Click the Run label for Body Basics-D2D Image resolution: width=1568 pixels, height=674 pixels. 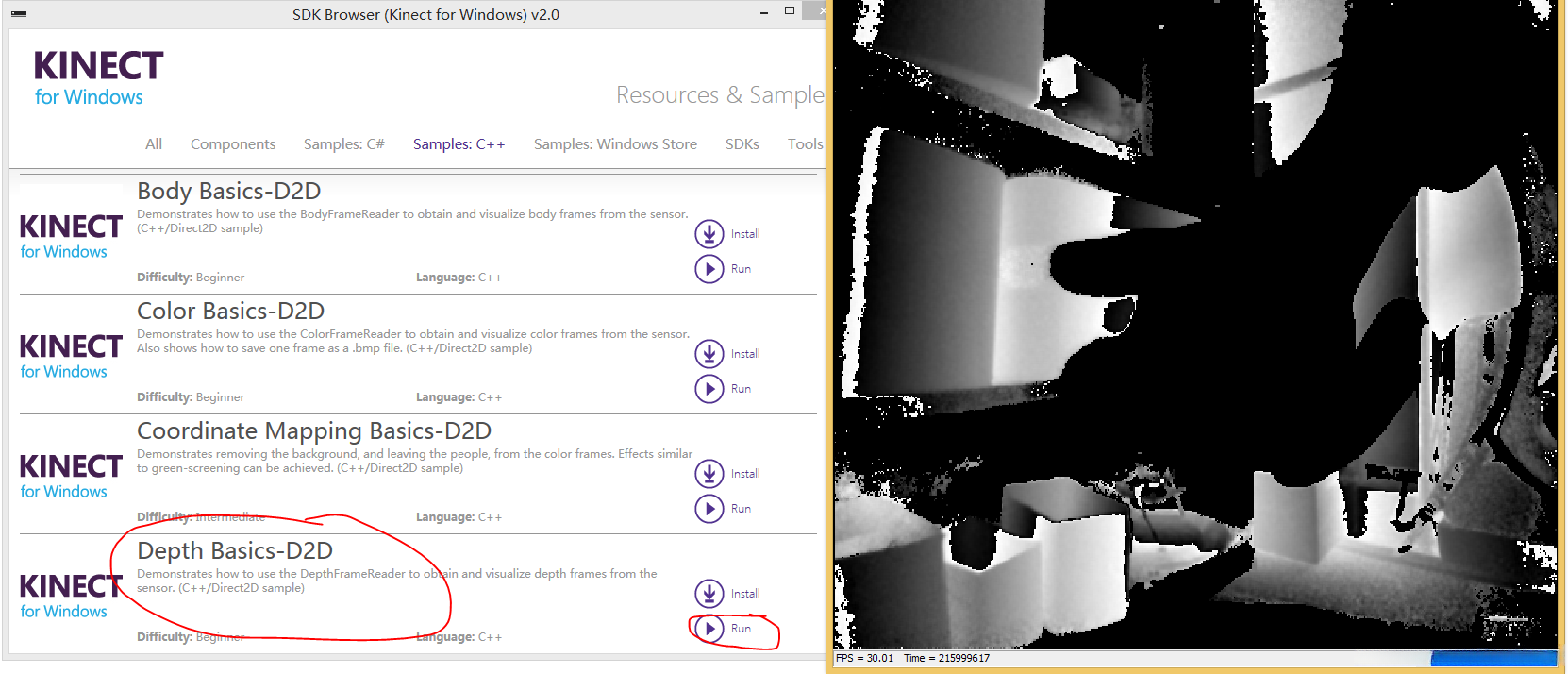coord(741,269)
